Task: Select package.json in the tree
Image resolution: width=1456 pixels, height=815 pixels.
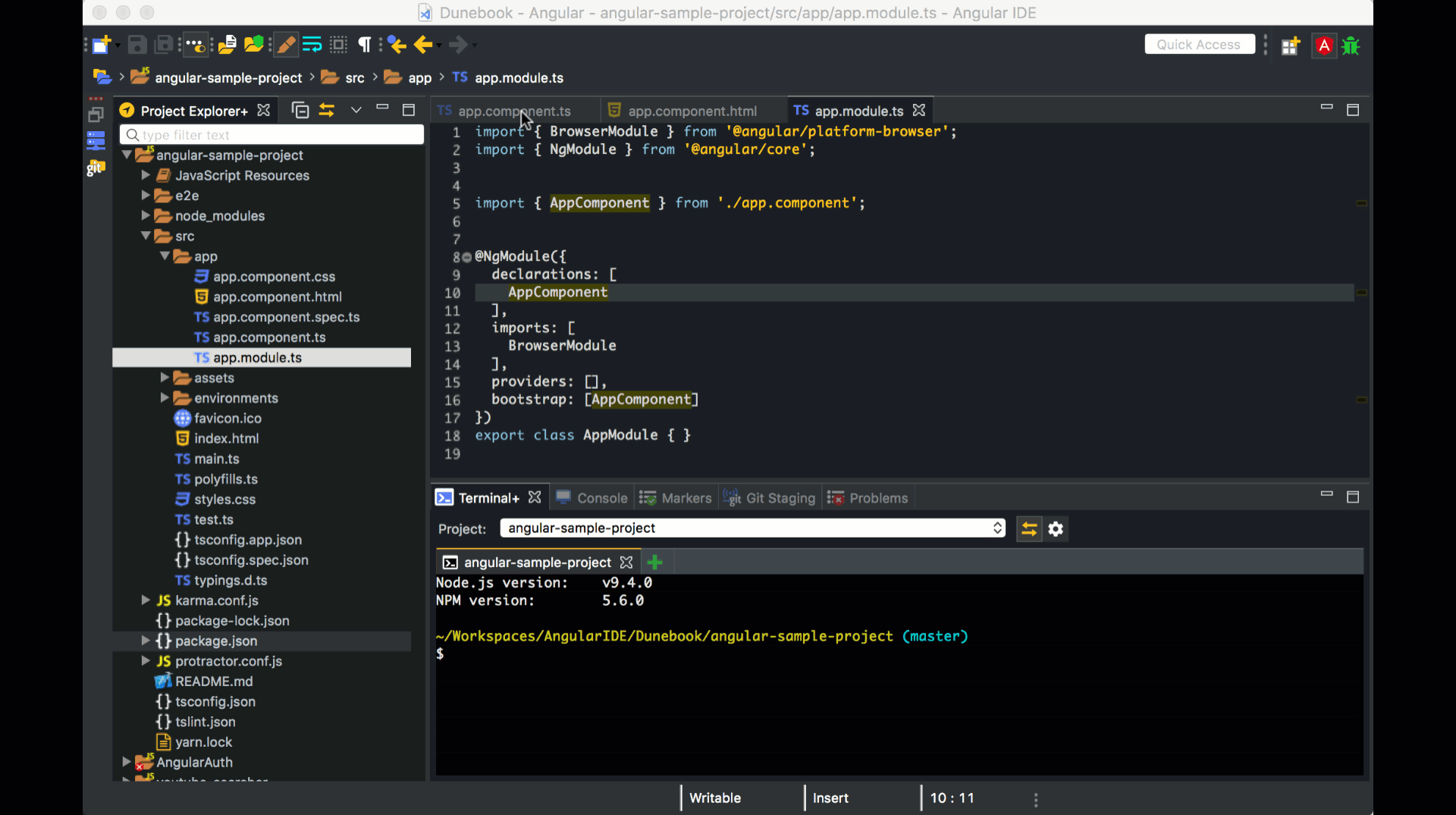Action: [216, 641]
